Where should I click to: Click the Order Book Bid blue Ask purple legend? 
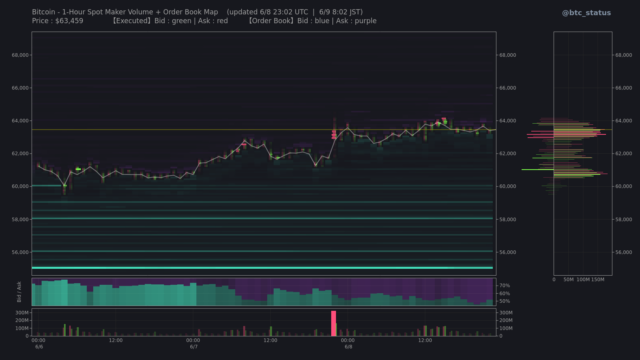point(312,21)
